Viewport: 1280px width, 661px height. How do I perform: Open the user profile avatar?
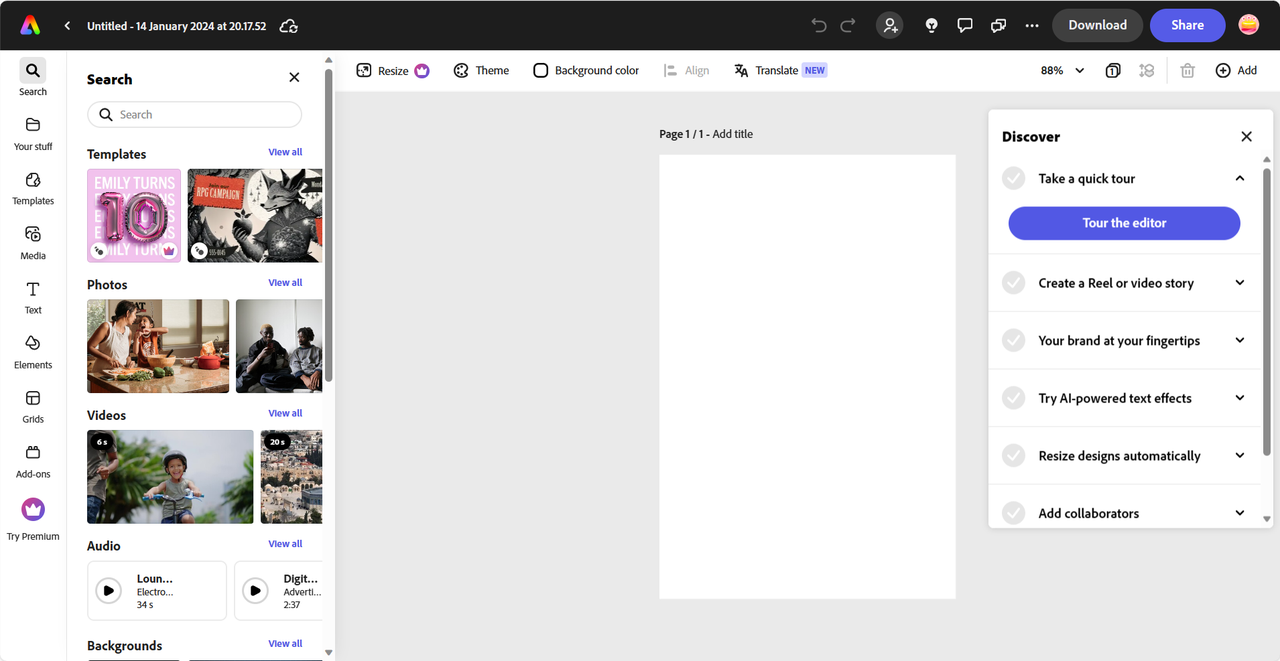coord(1249,25)
